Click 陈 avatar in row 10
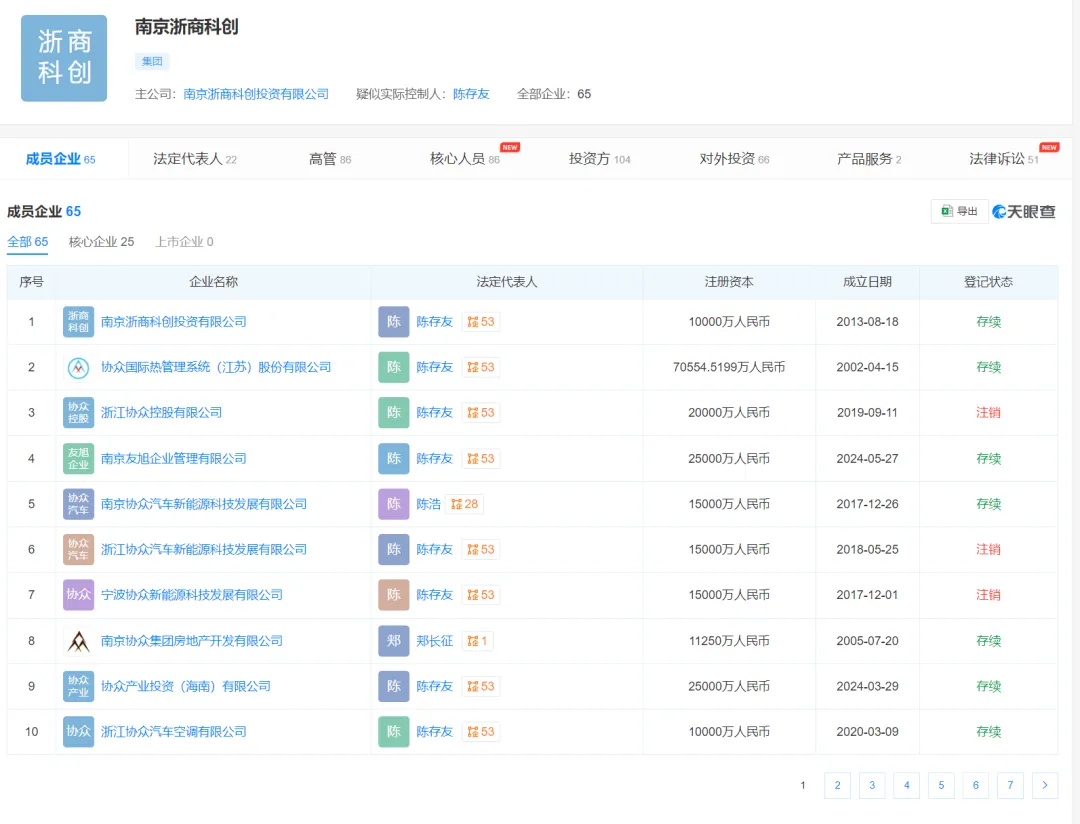The height and width of the screenshot is (824, 1080). point(394,732)
